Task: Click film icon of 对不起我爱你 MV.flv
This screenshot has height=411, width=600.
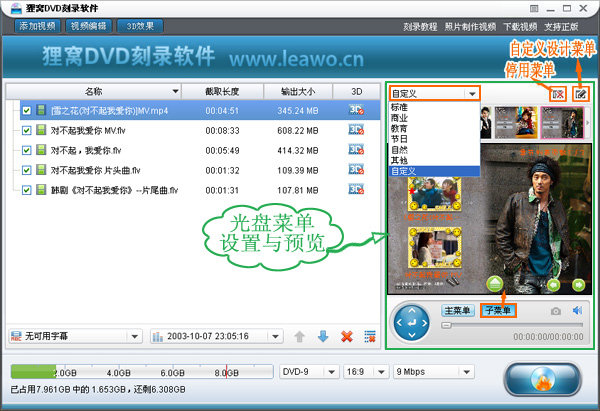Action: 41,130
